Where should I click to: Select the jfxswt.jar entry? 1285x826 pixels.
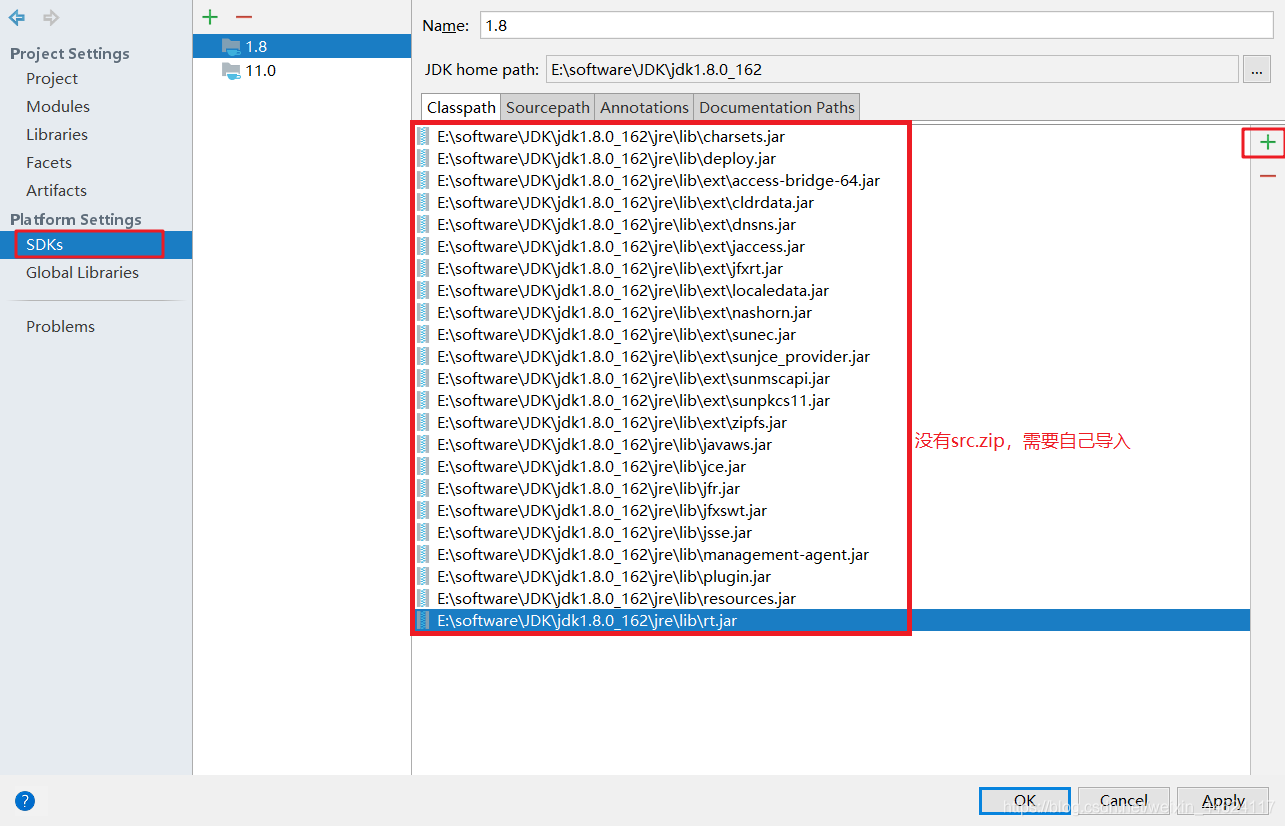pos(830,510)
